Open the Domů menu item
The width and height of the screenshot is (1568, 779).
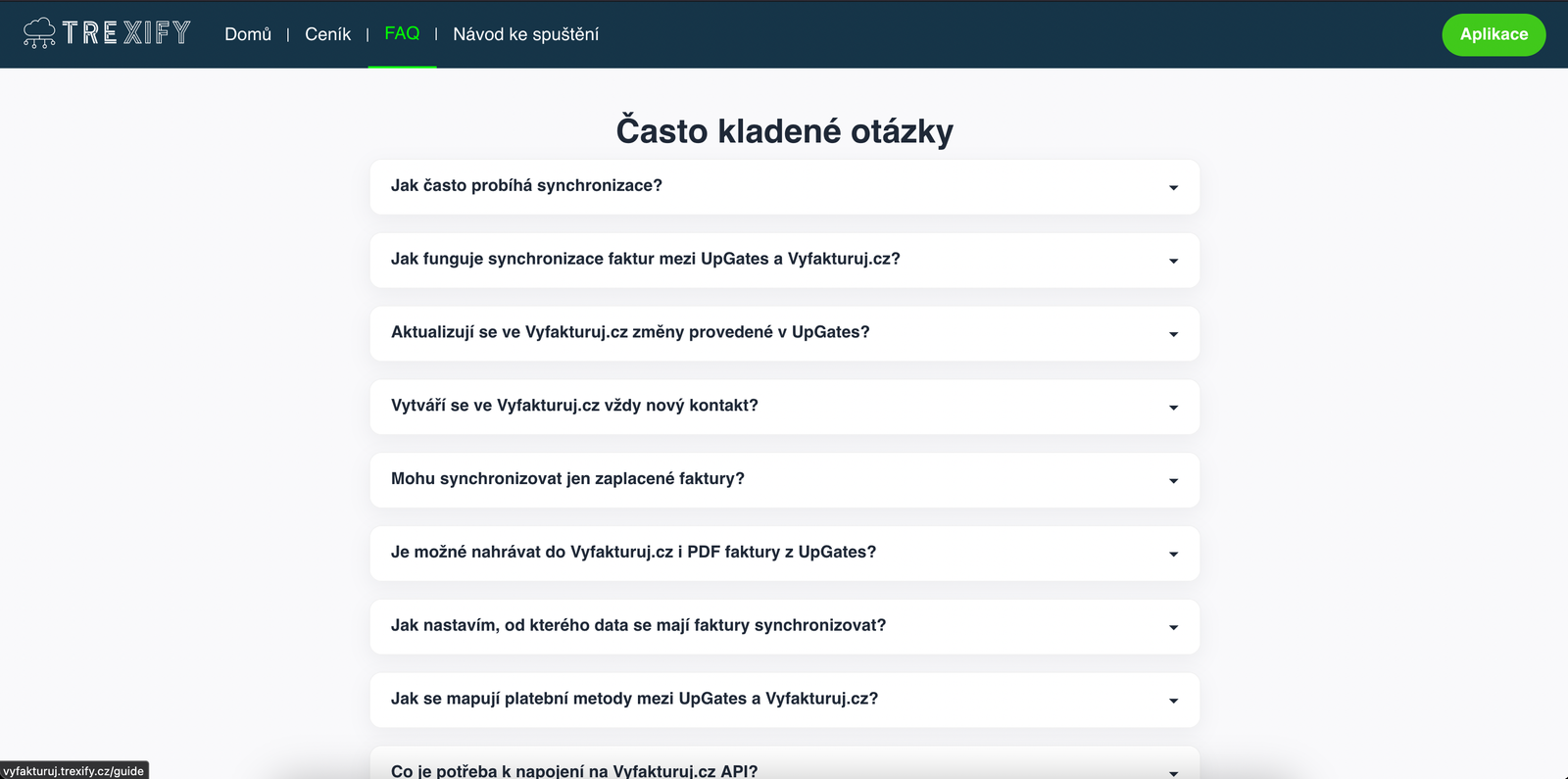(x=248, y=34)
